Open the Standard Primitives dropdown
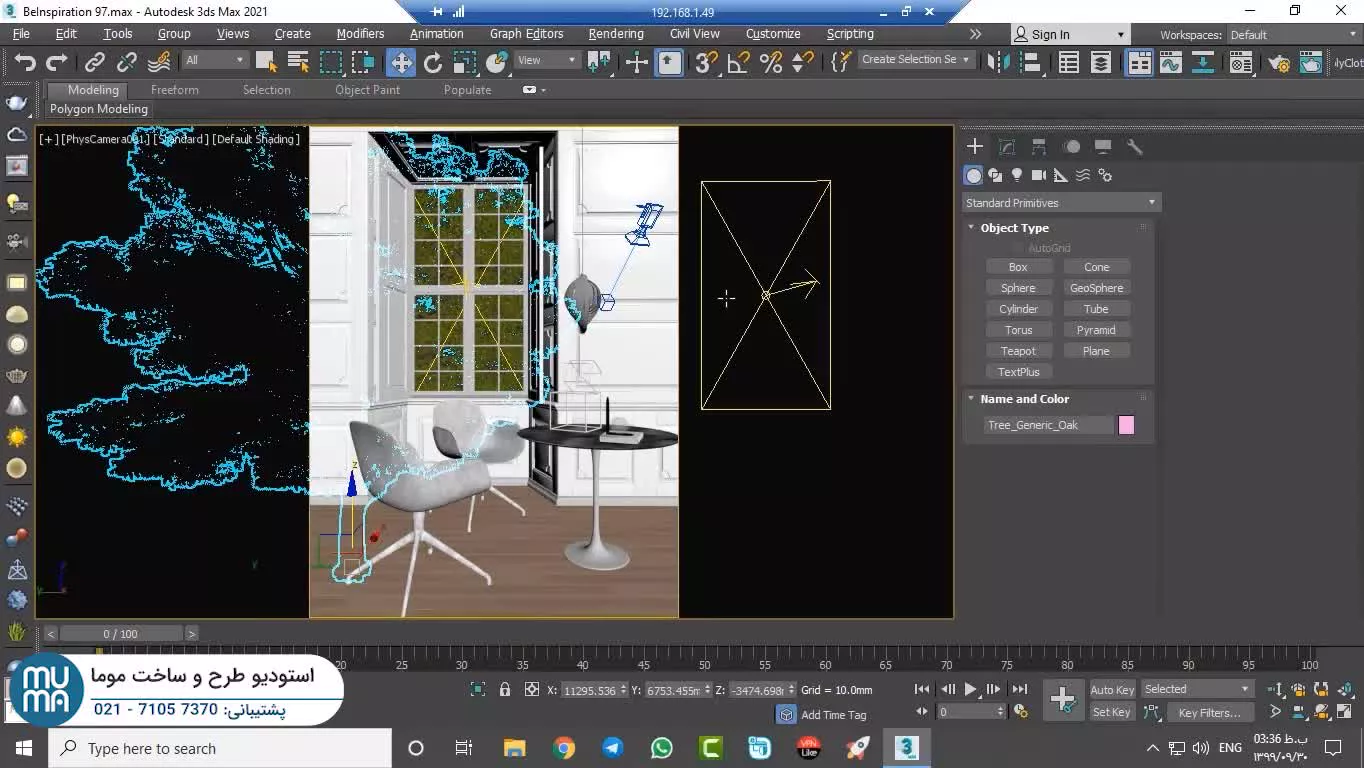This screenshot has height=768, width=1364. [1061, 203]
